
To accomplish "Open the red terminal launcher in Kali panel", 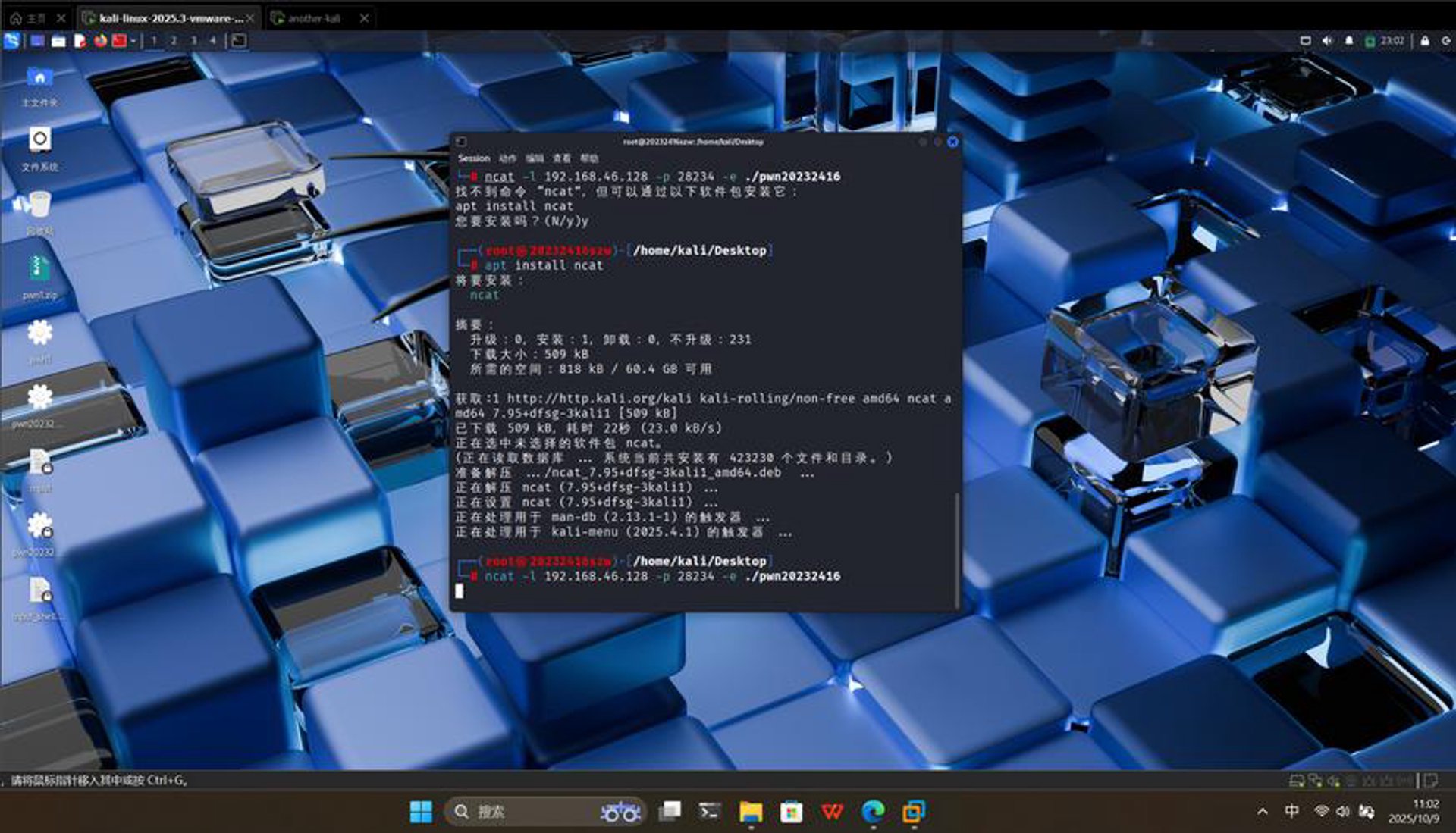I will [119, 41].
